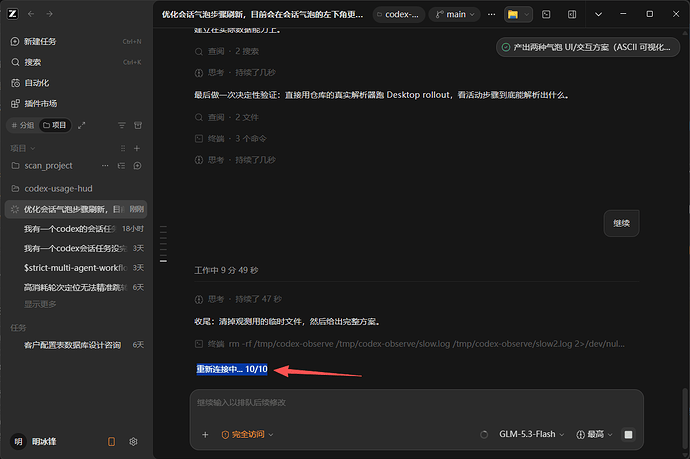Open the scan_project folder

48,166
